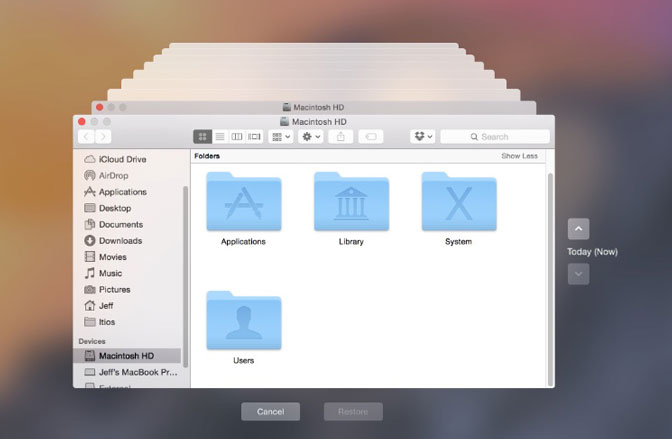This screenshot has width=672, height=439.
Task: Click the sidebar vertical scrollbar
Action: [x=186, y=277]
